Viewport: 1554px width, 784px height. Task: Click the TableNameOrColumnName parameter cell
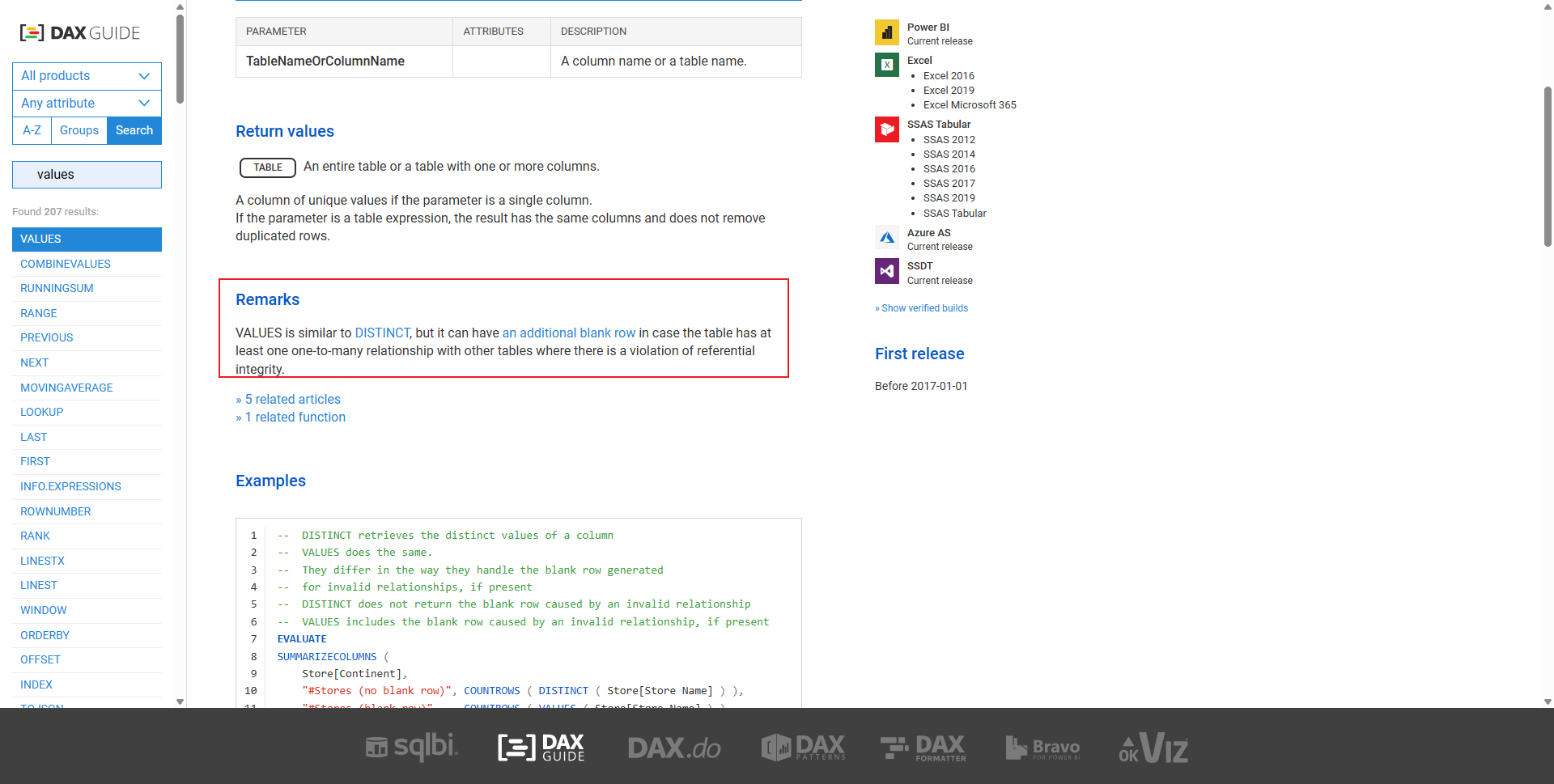click(344, 61)
